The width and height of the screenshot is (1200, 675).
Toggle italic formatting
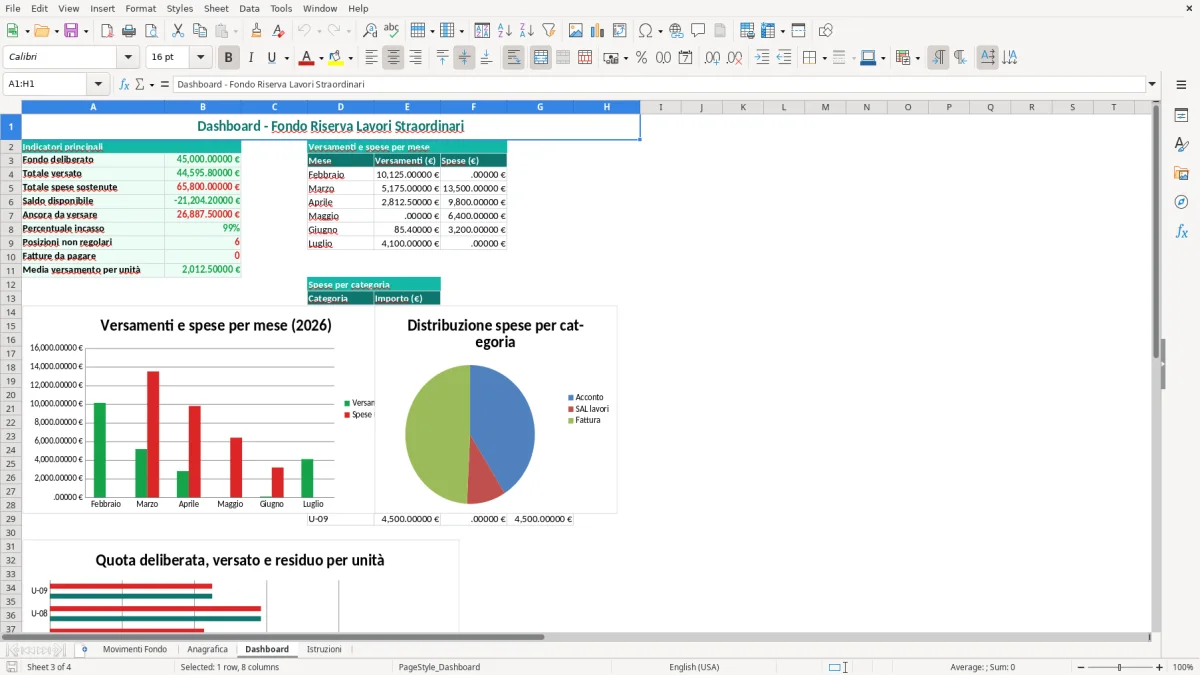(x=250, y=58)
